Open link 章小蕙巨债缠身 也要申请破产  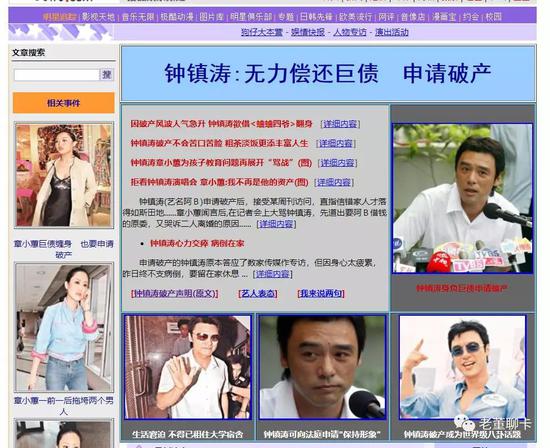[x=63, y=249]
